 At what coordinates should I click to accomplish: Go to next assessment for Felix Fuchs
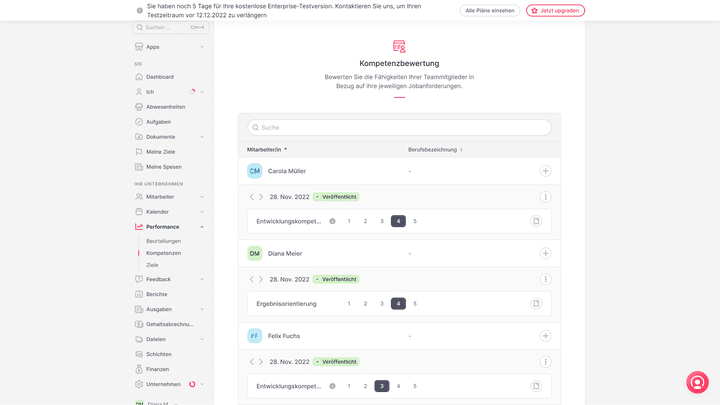[261, 362]
